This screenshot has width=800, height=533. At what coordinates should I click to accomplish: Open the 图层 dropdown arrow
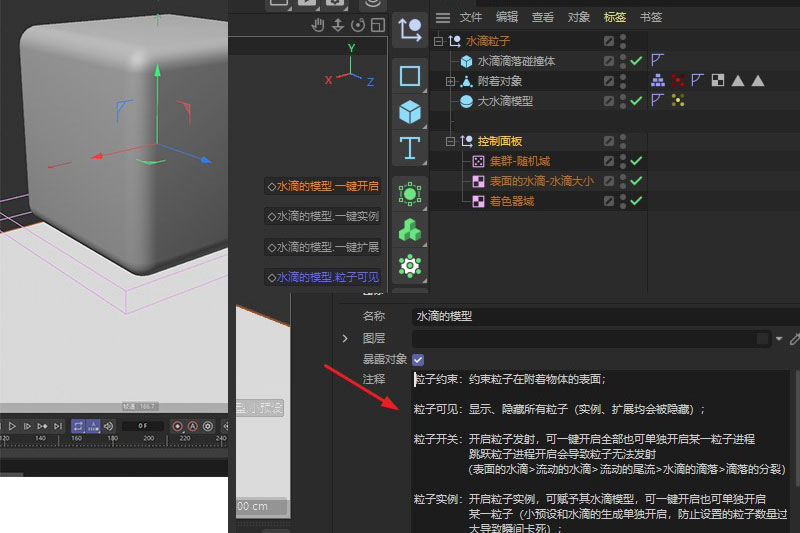pyautogui.click(x=779, y=339)
